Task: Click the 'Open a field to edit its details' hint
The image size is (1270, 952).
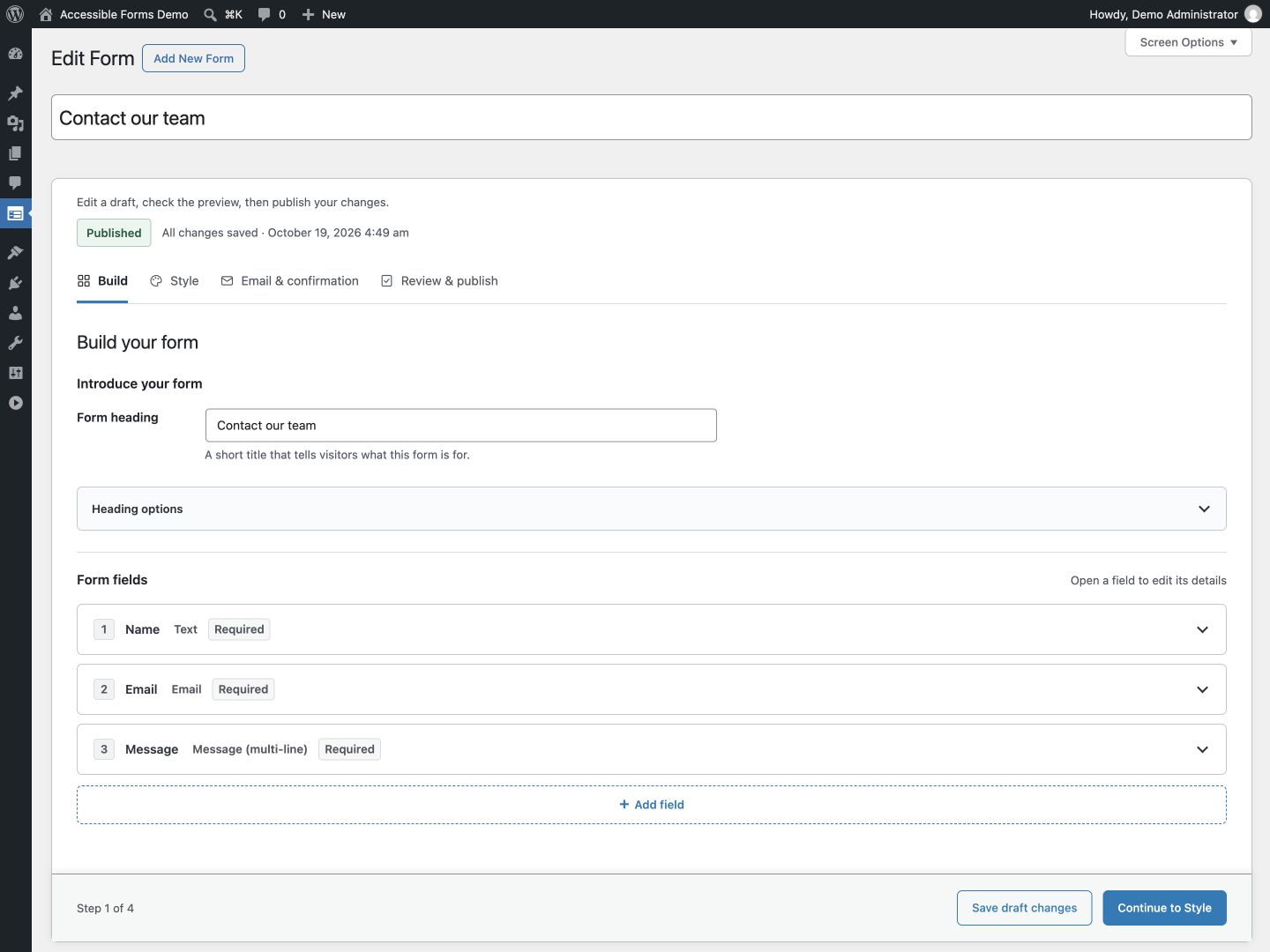Action: coord(1148,580)
